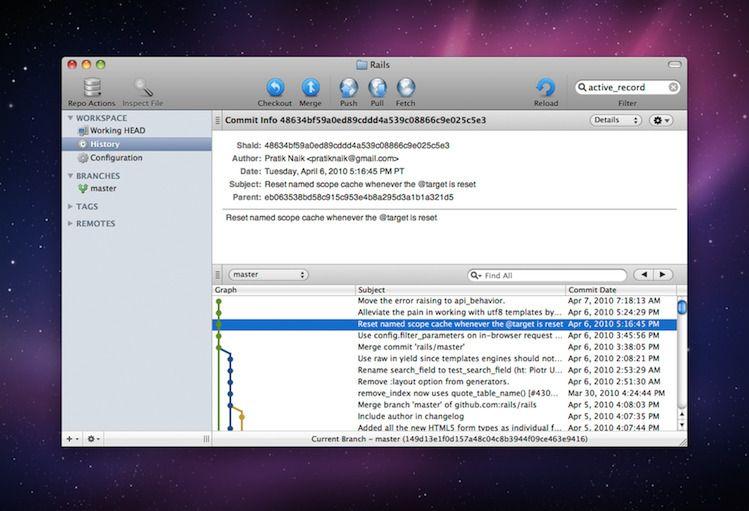The width and height of the screenshot is (749, 511).
Task: Clear the active_record filter text
Action: [673, 87]
